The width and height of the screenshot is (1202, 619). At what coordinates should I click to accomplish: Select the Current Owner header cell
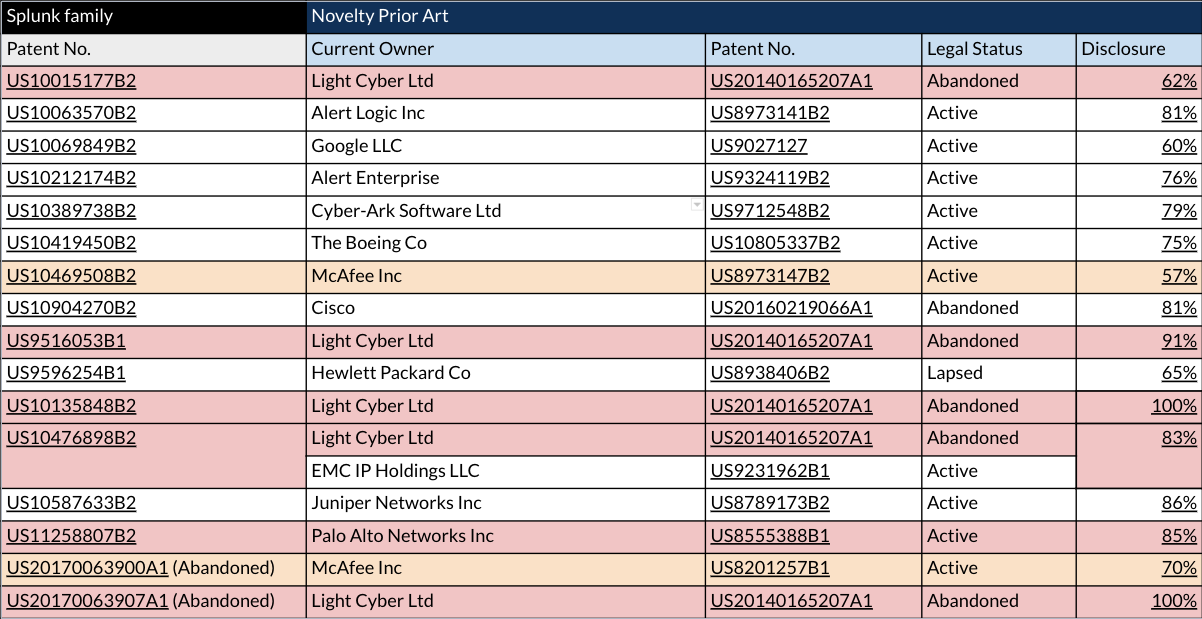505,49
